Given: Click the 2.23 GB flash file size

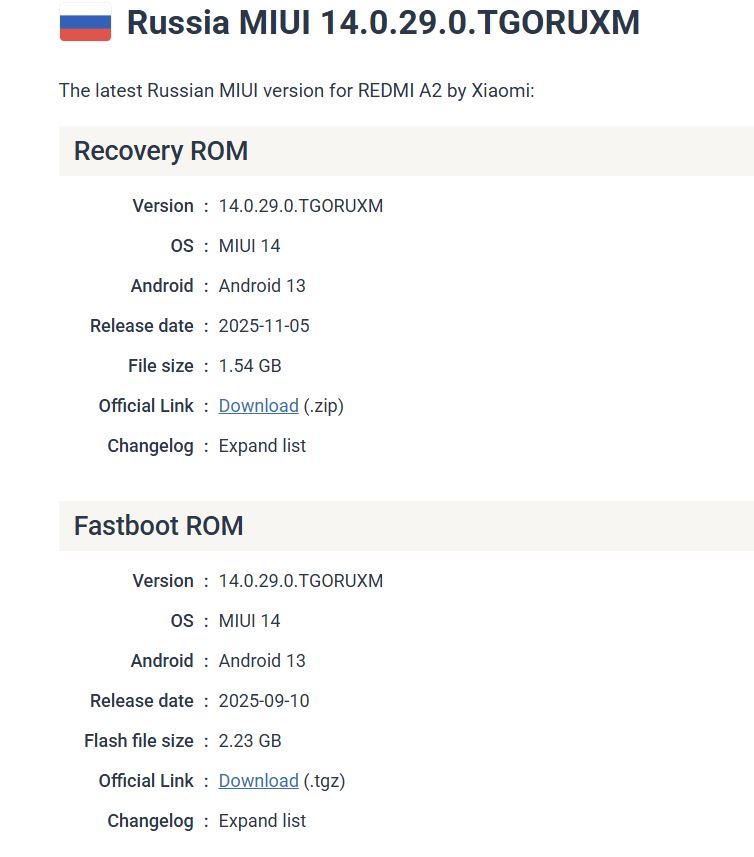Looking at the screenshot, I should tap(250, 741).
